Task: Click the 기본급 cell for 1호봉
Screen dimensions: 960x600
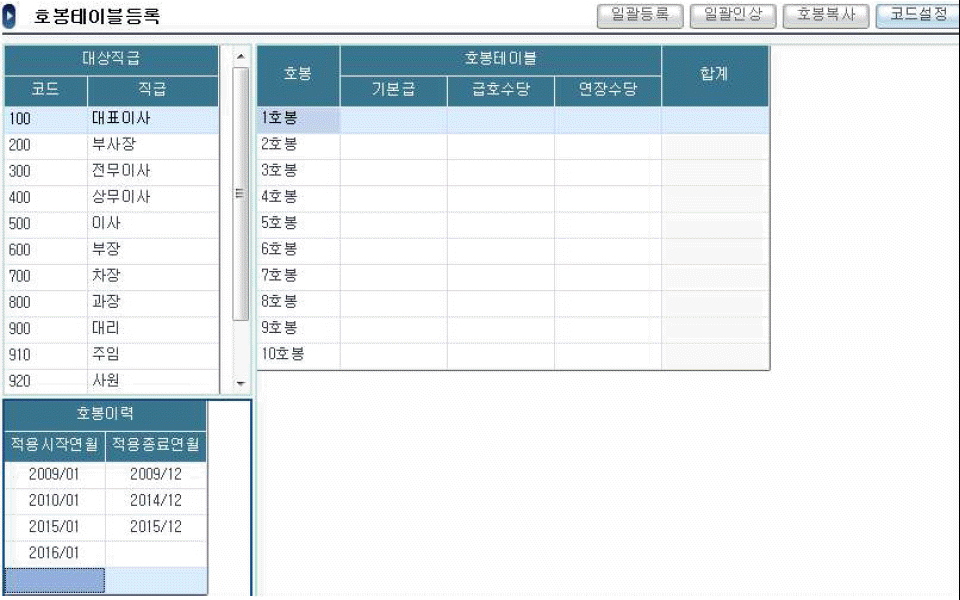Action: pyautogui.click(x=393, y=119)
